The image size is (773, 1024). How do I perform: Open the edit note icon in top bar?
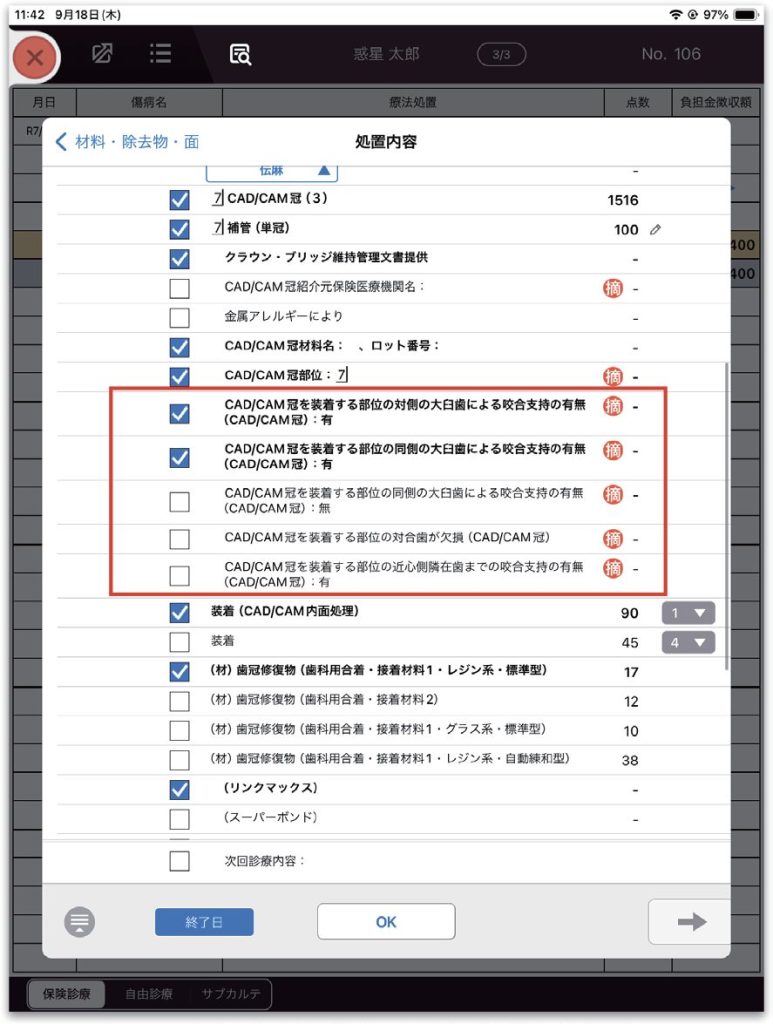click(102, 54)
